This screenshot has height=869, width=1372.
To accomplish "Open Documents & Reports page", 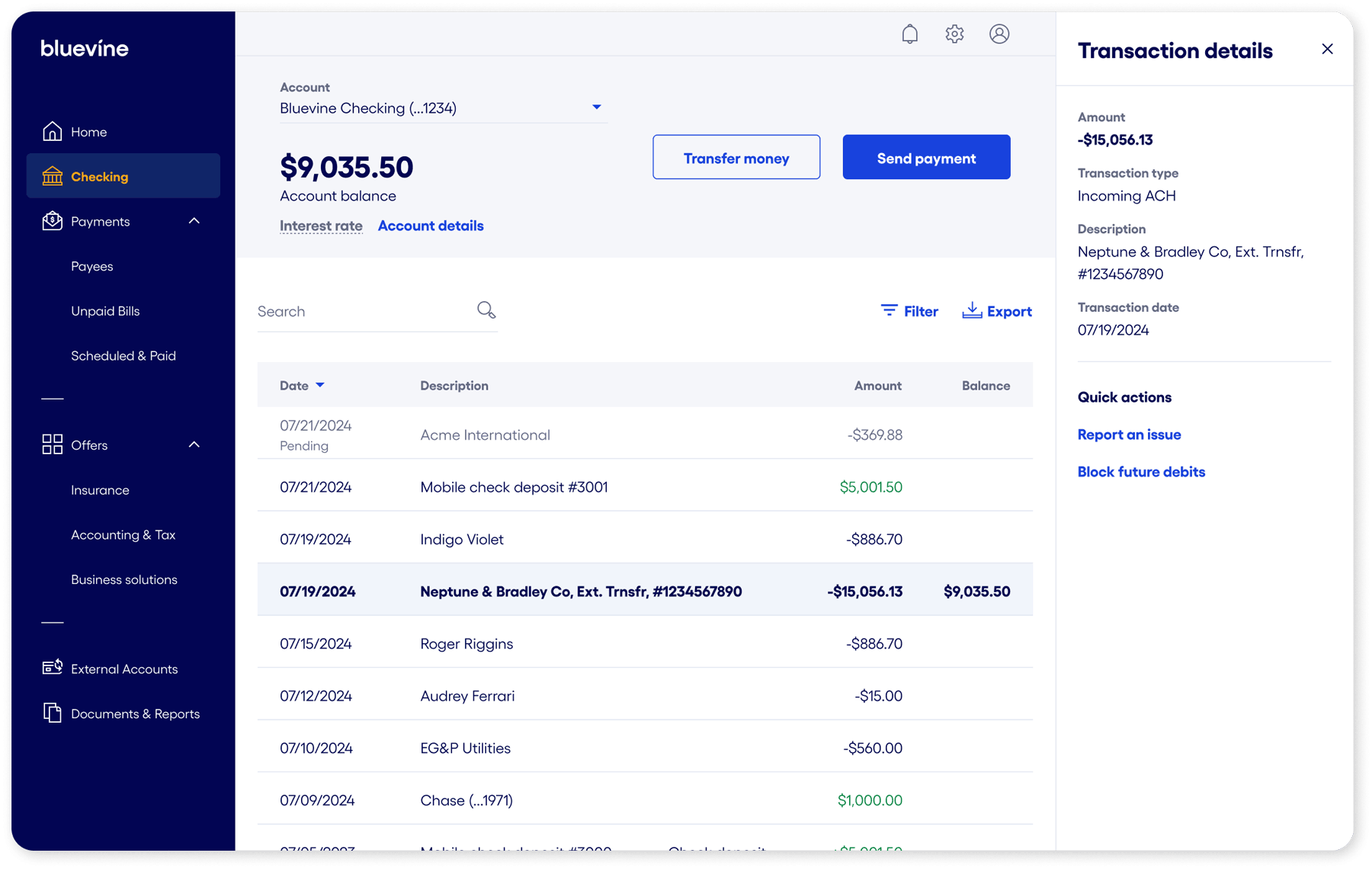I will [x=135, y=714].
